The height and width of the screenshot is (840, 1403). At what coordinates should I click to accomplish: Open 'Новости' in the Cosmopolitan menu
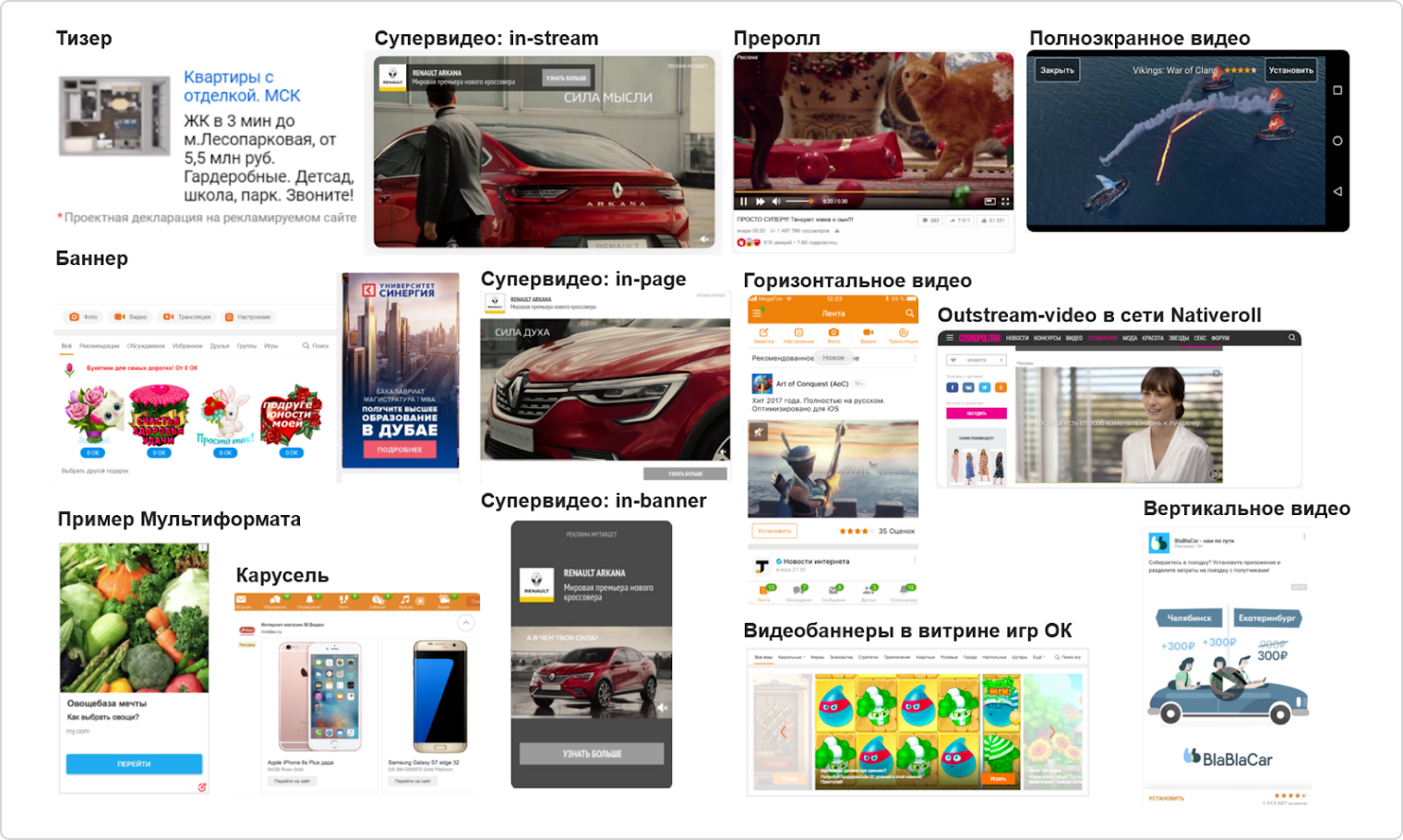pos(1017,338)
